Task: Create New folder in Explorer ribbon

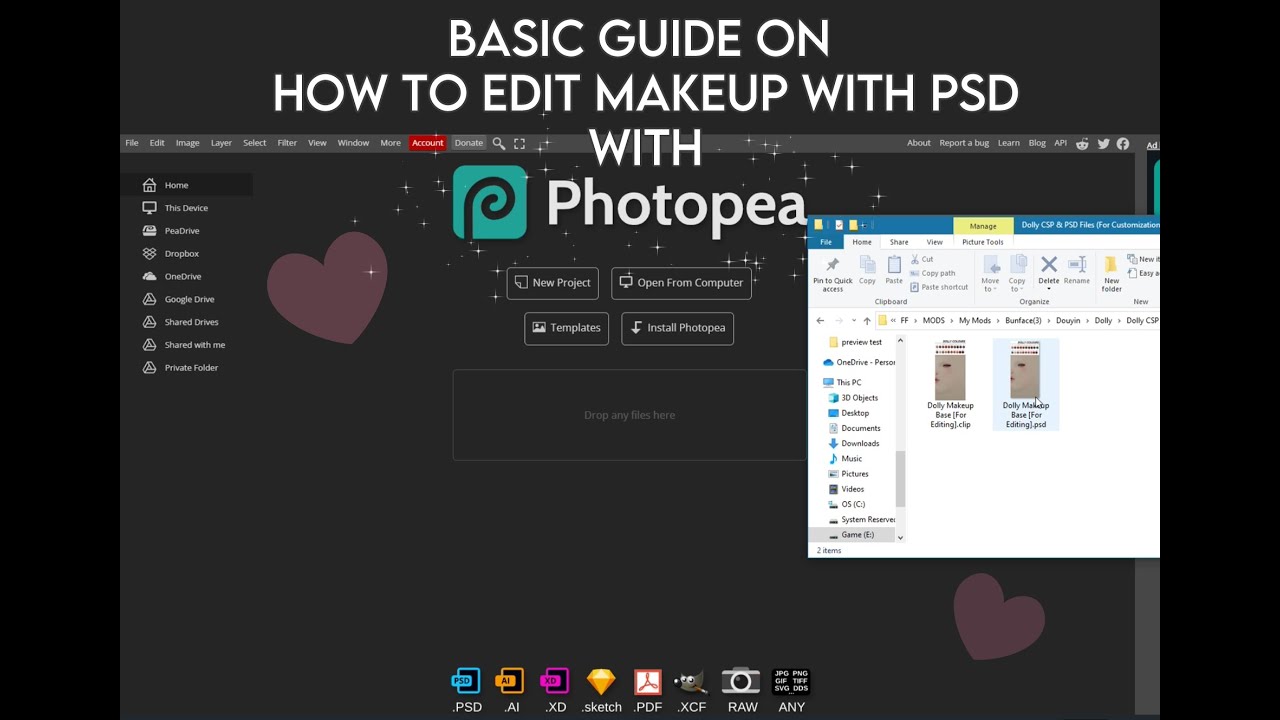Action: pos(1112,274)
